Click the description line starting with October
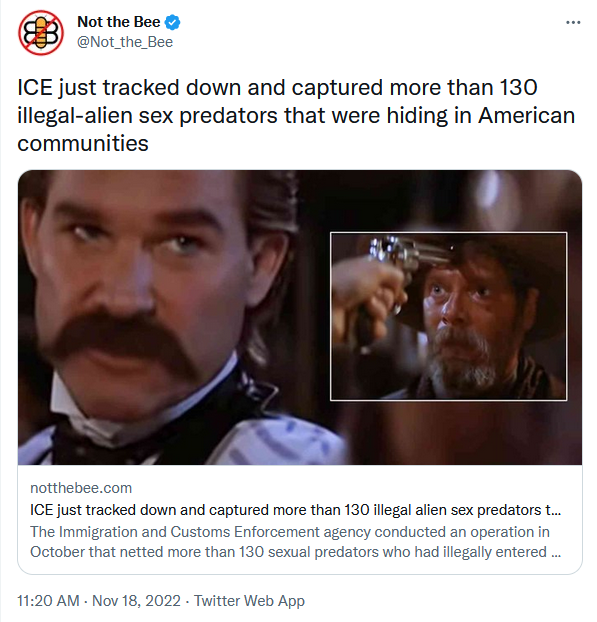 [x=296, y=552]
